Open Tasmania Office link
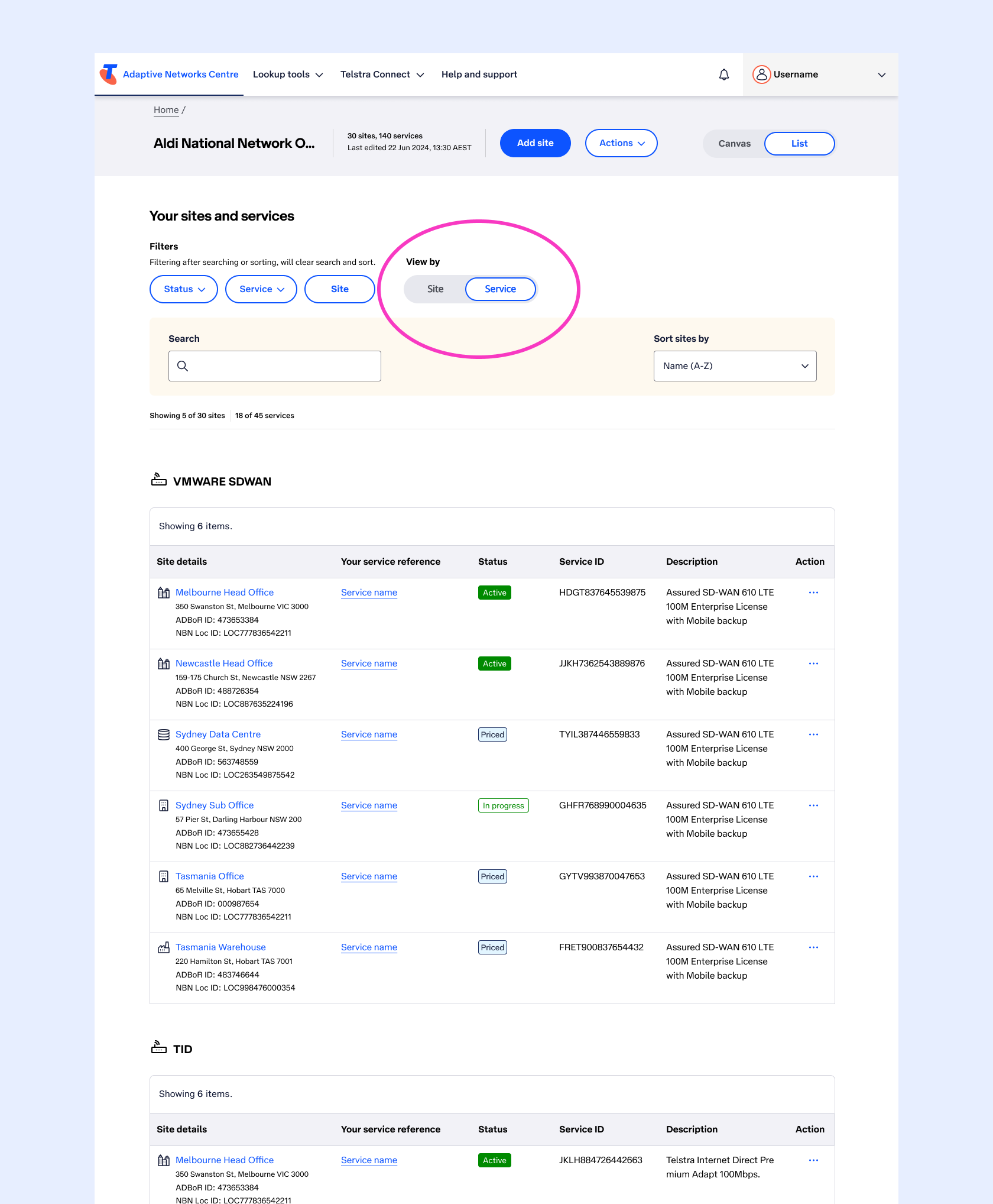 (x=210, y=876)
